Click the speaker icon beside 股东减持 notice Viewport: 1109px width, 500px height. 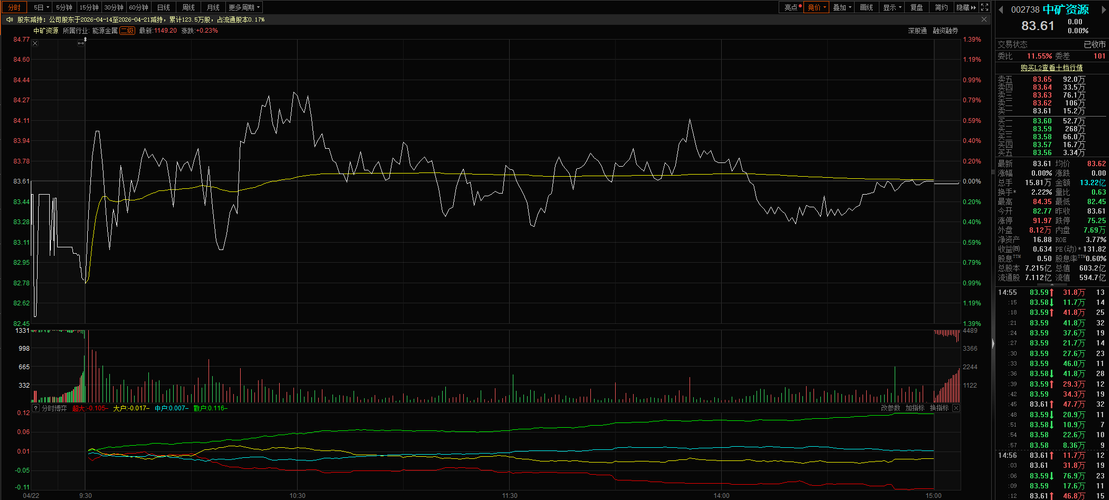9,20
